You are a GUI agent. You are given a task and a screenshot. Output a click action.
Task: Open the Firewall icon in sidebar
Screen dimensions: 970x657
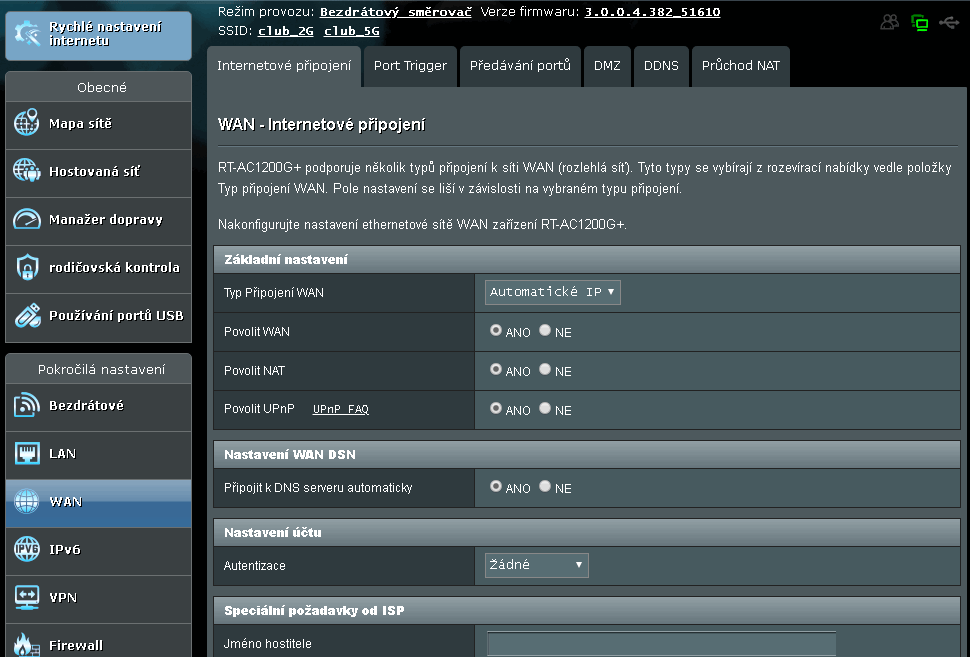26,644
